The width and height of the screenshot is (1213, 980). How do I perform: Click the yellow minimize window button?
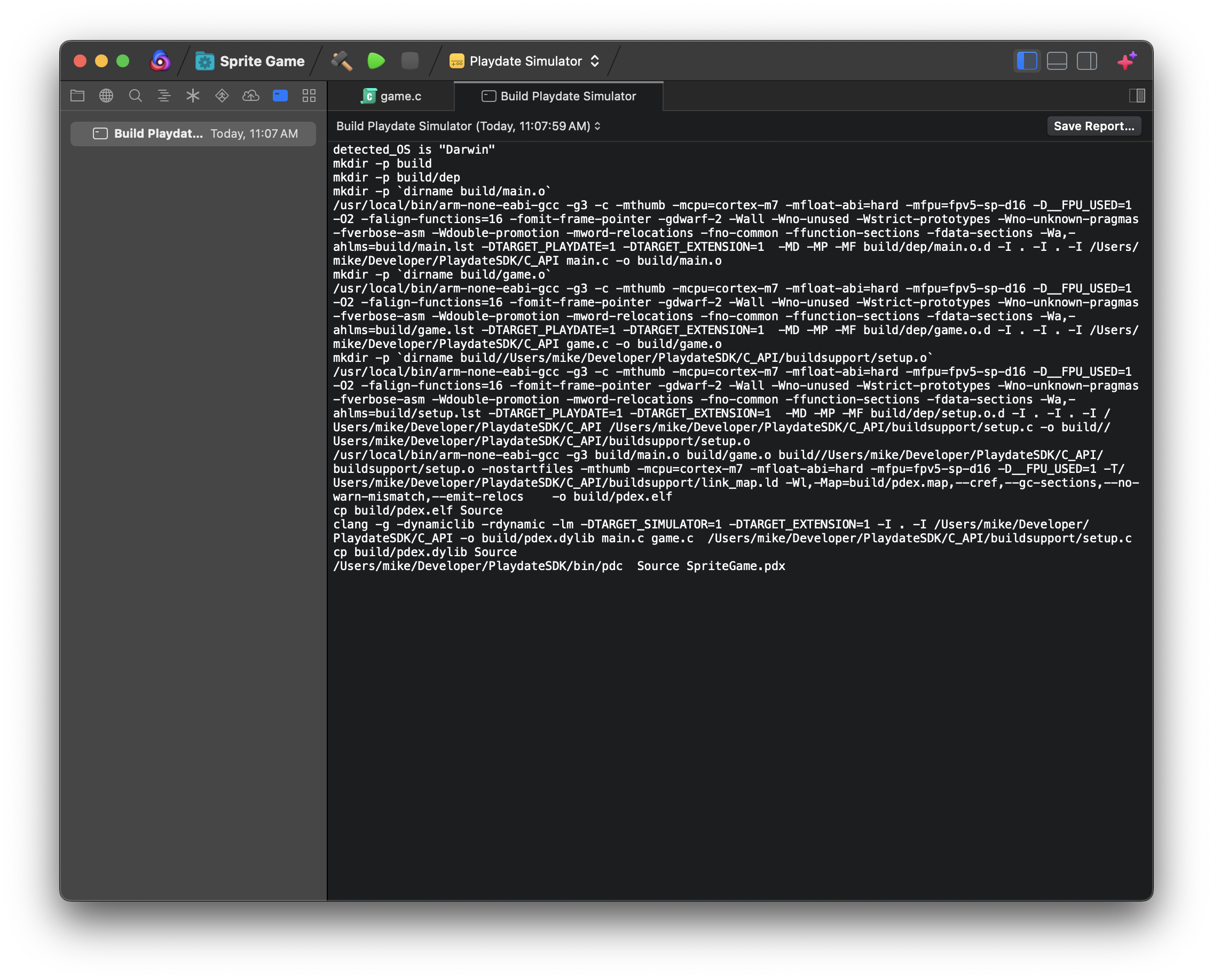[x=101, y=61]
